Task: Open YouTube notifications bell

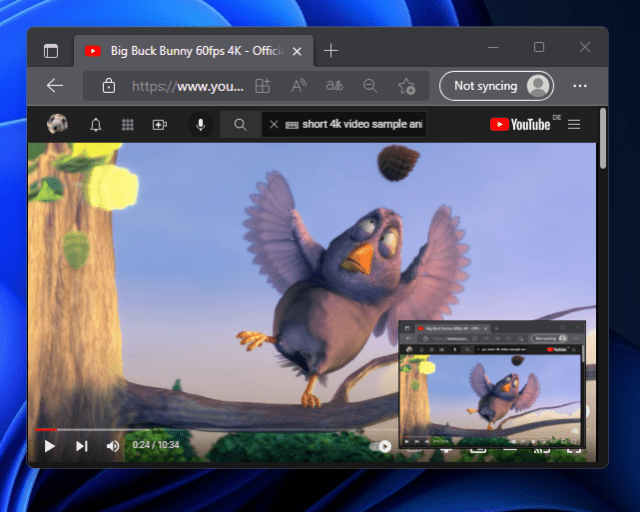Action: click(x=96, y=125)
